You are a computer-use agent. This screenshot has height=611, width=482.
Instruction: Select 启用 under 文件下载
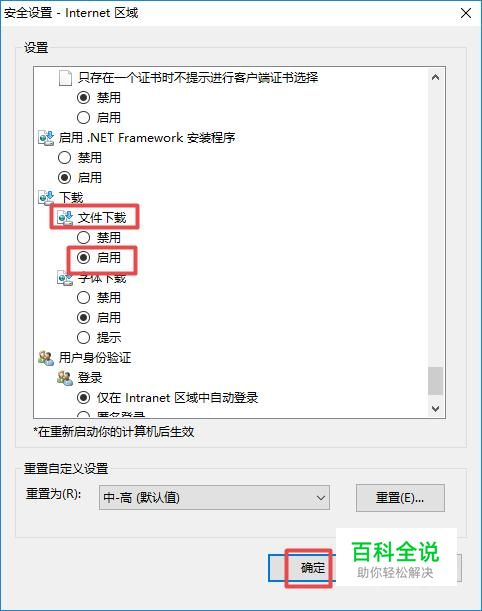[83, 258]
